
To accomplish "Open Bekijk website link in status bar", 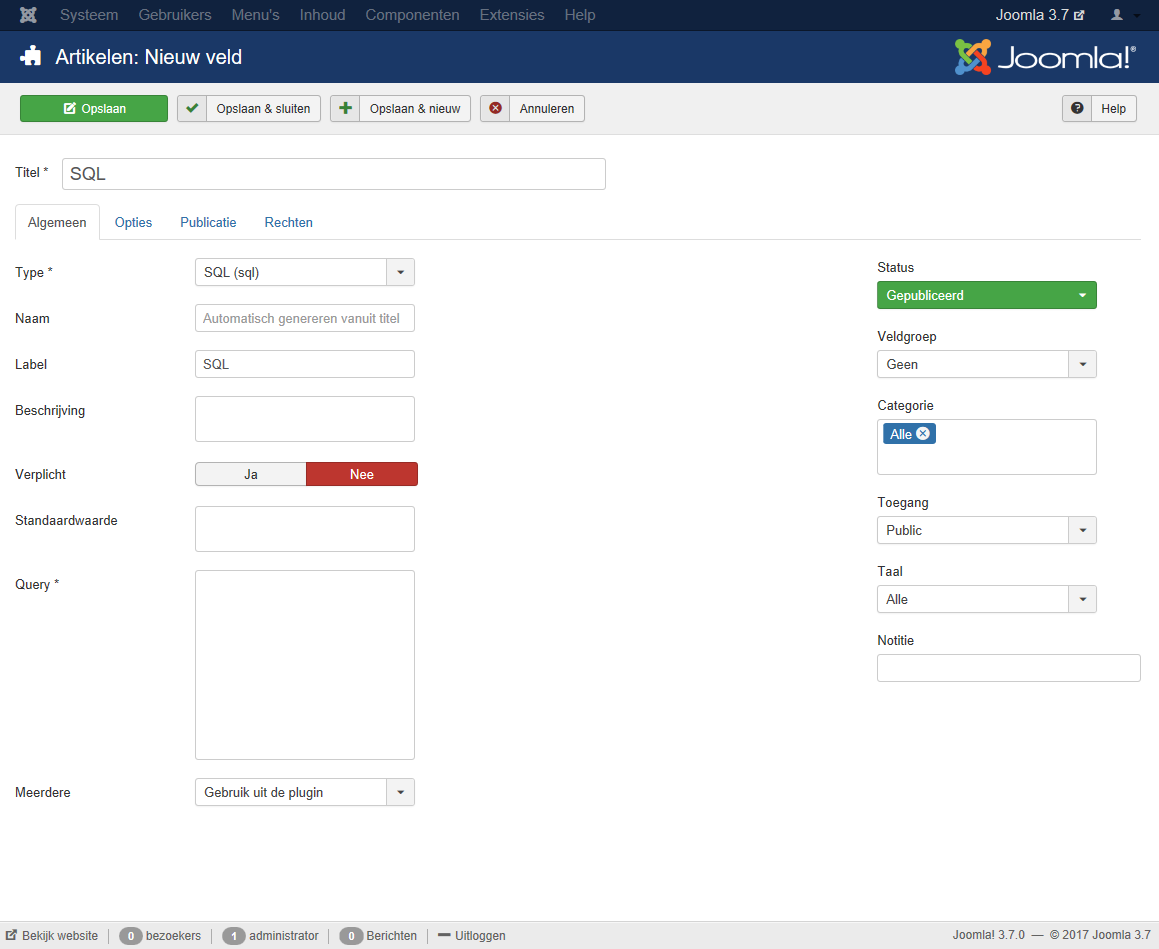I will coord(52,936).
